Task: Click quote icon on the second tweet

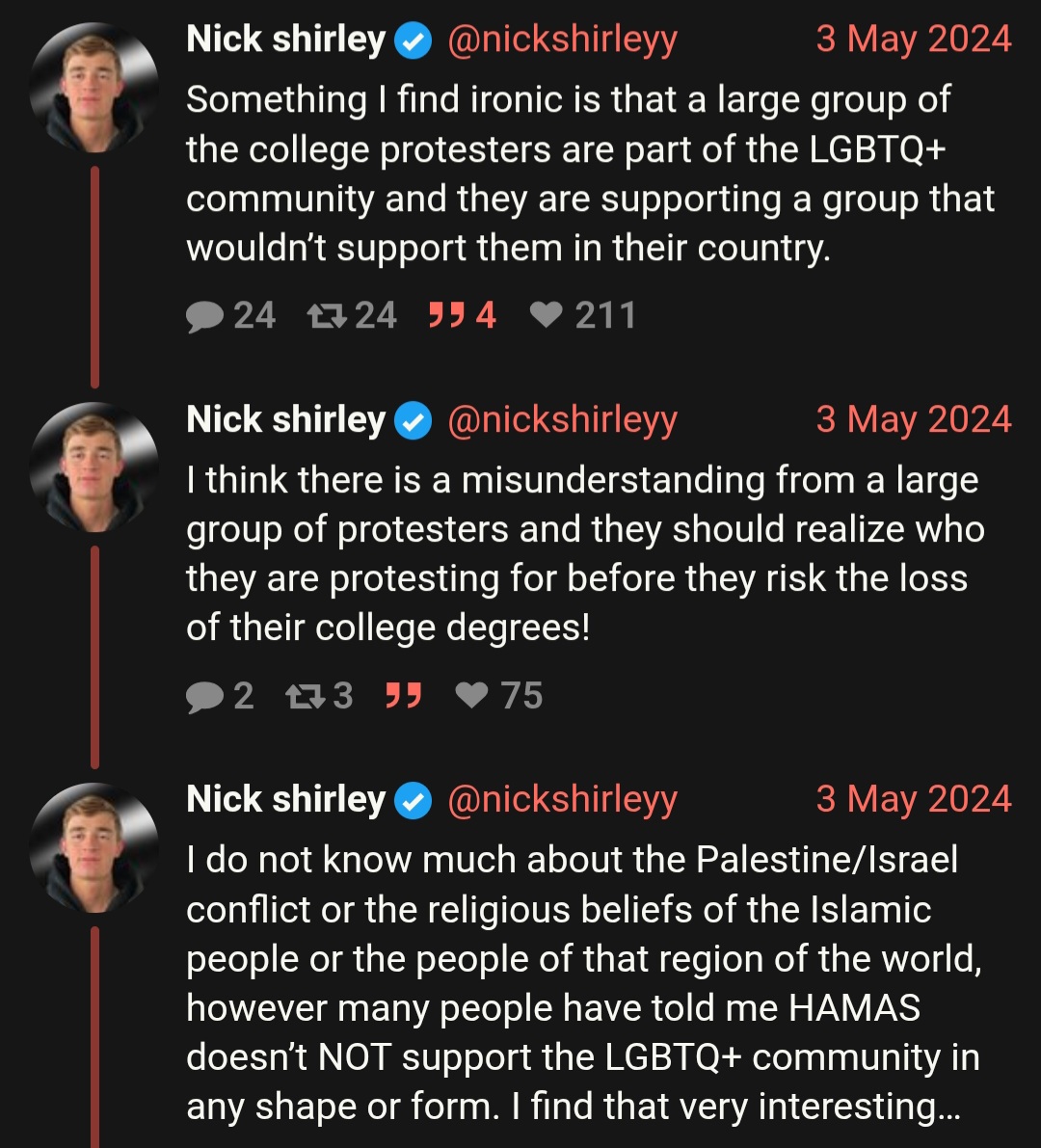Action: pos(403,695)
